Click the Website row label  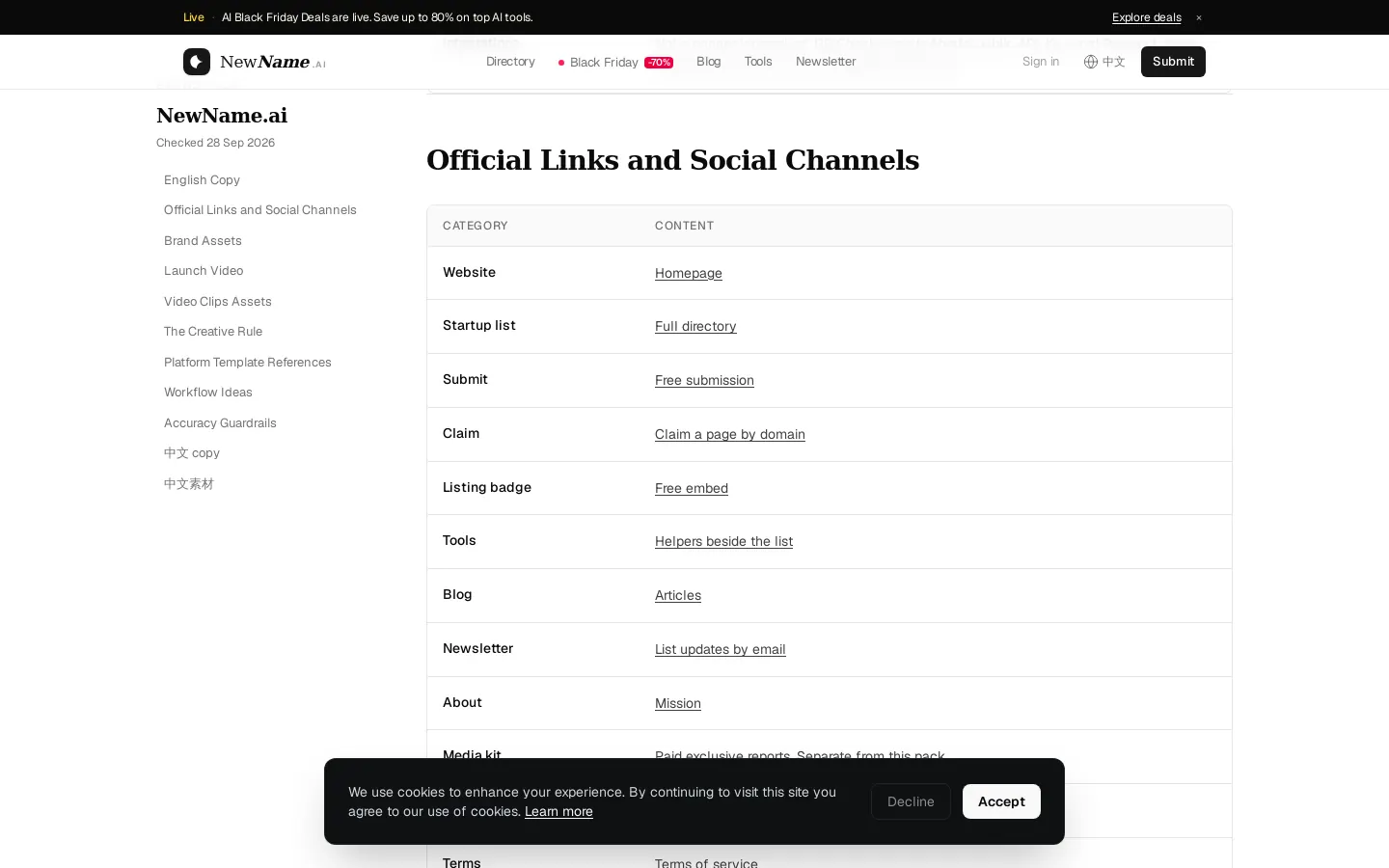469,273
